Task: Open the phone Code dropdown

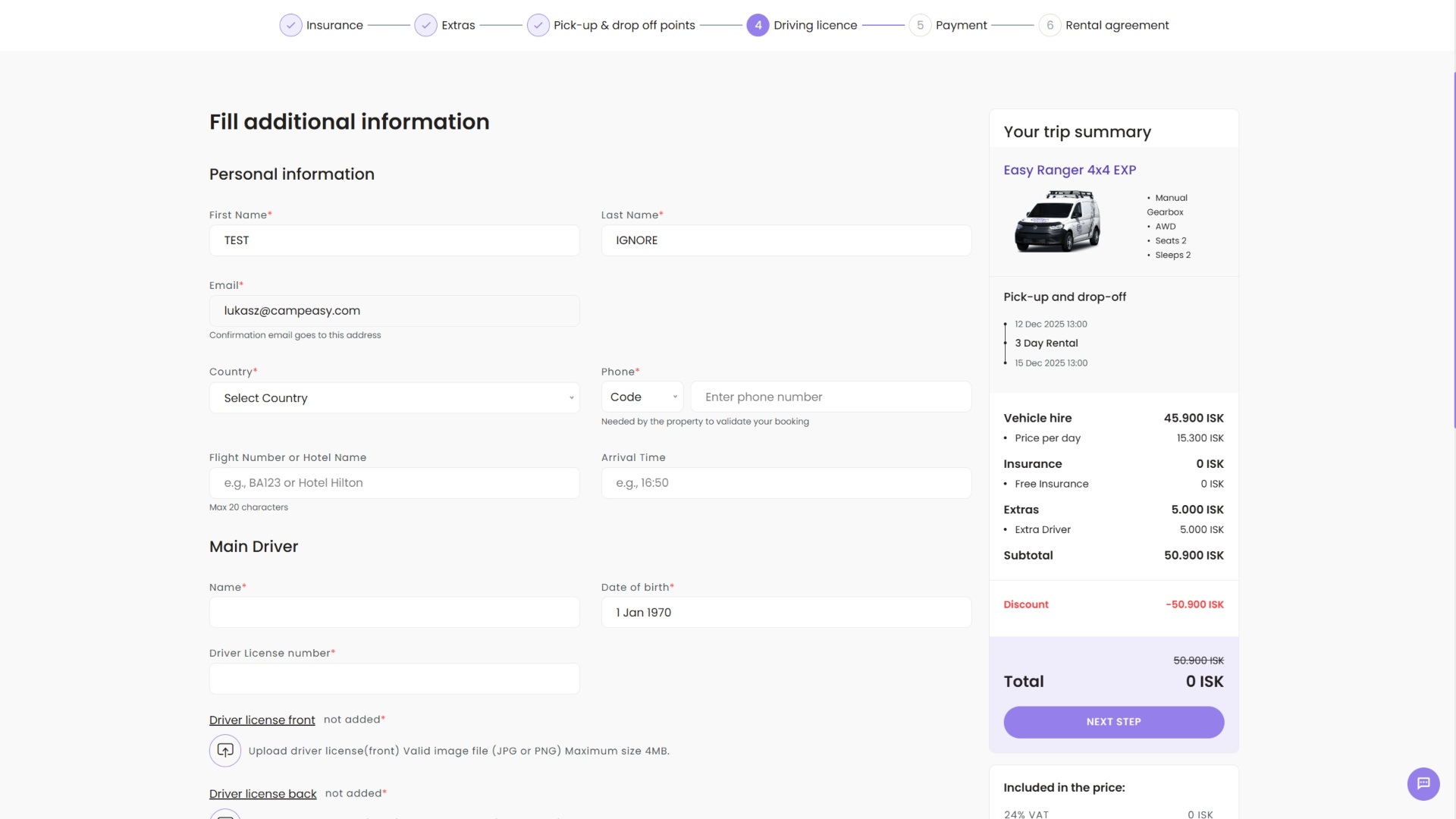Action: click(x=642, y=397)
